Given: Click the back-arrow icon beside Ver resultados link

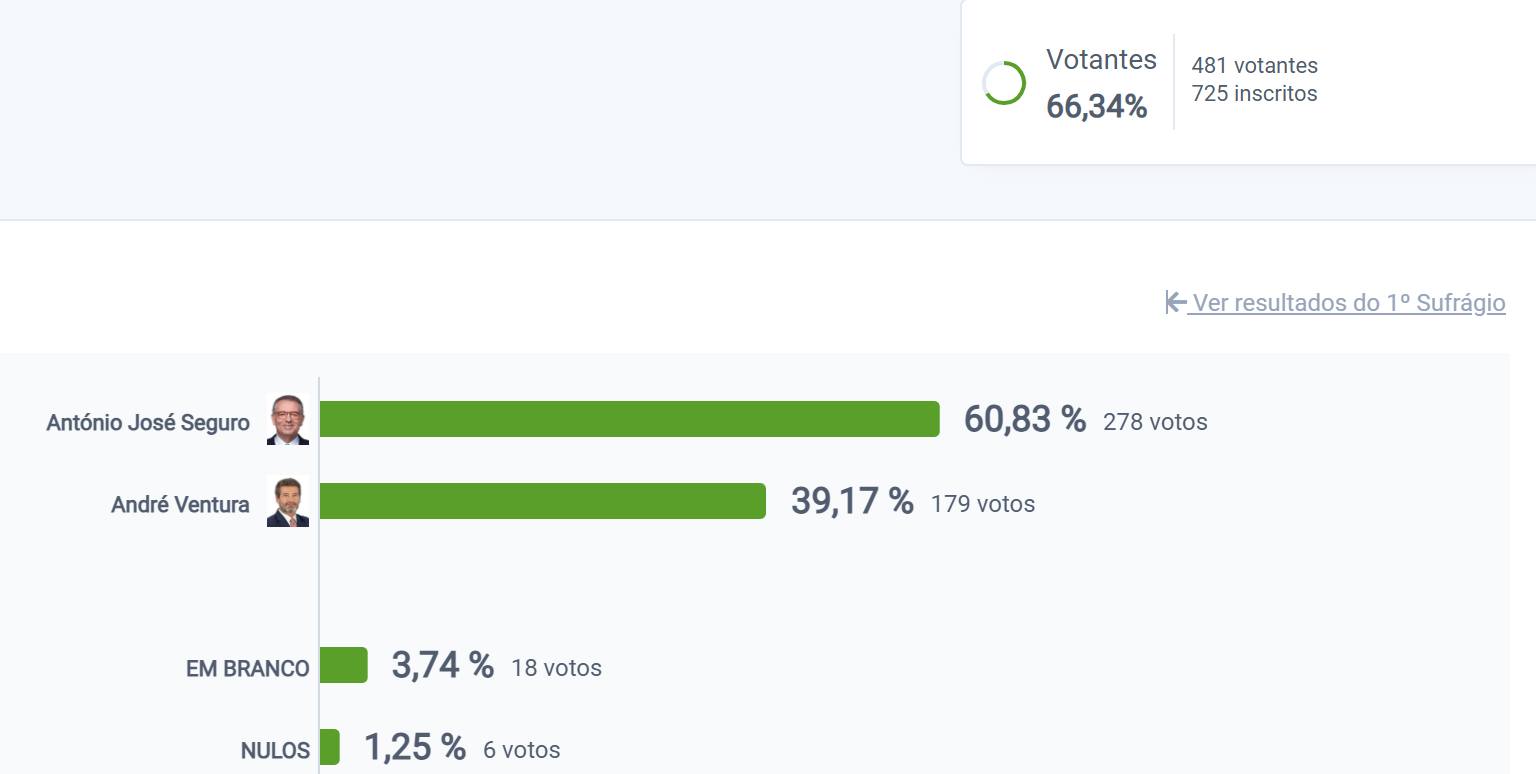Looking at the screenshot, I should click(x=1174, y=303).
